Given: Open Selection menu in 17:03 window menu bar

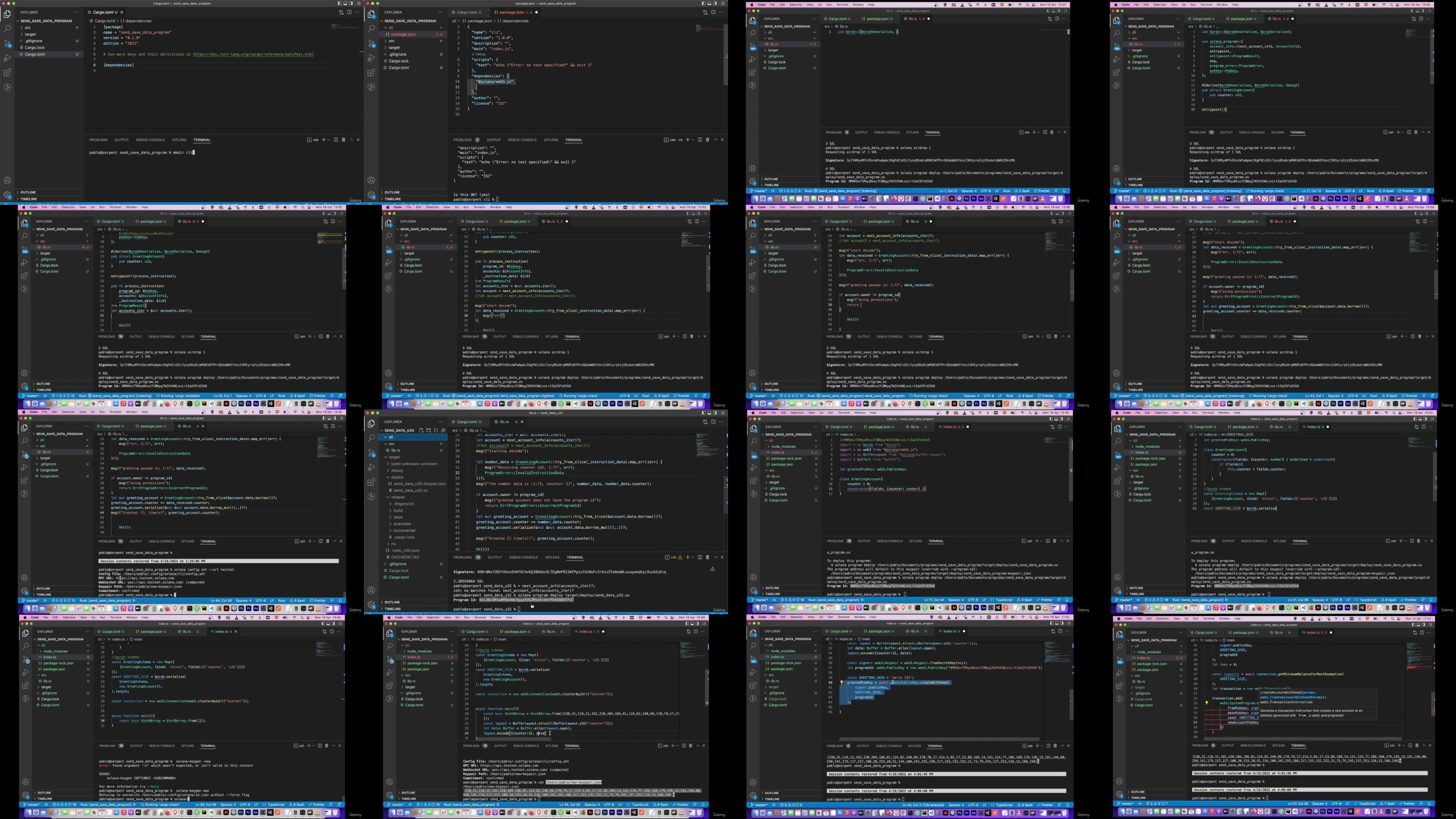Looking at the screenshot, I should click(1163, 619).
